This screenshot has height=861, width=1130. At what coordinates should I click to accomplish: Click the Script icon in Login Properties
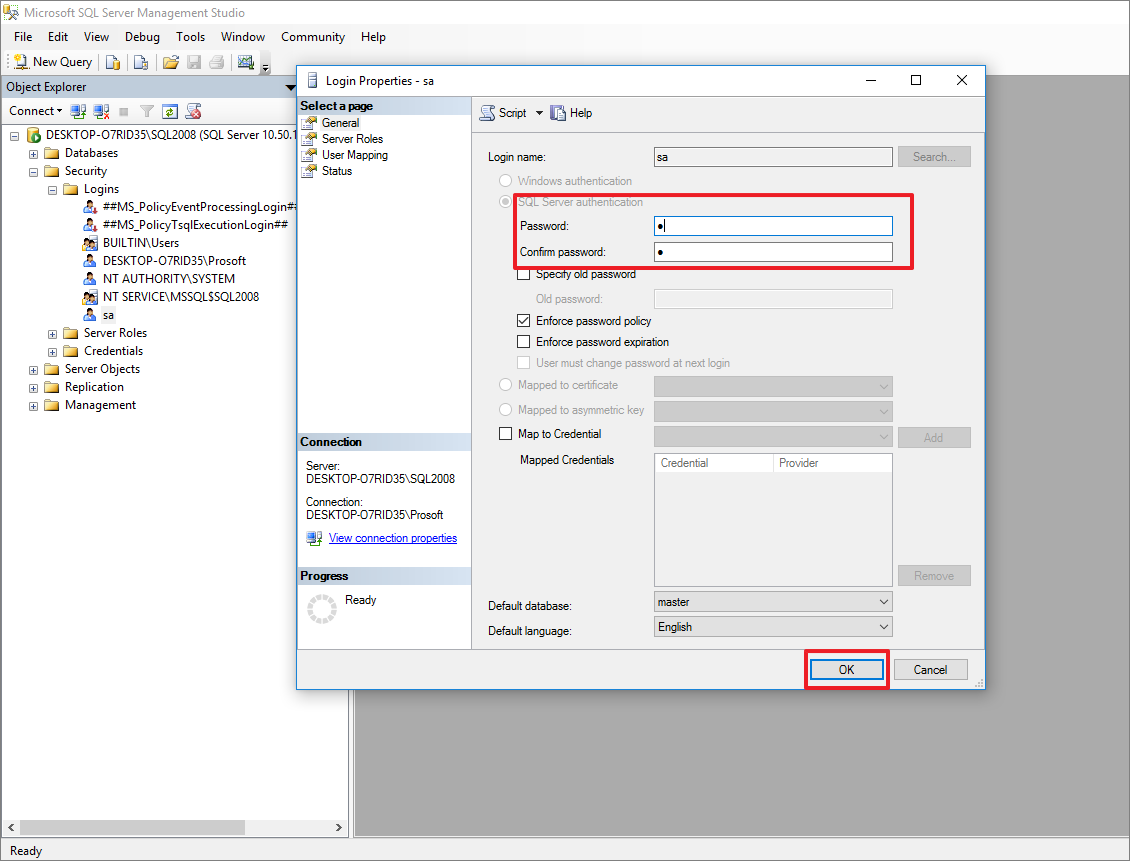click(503, 113)
